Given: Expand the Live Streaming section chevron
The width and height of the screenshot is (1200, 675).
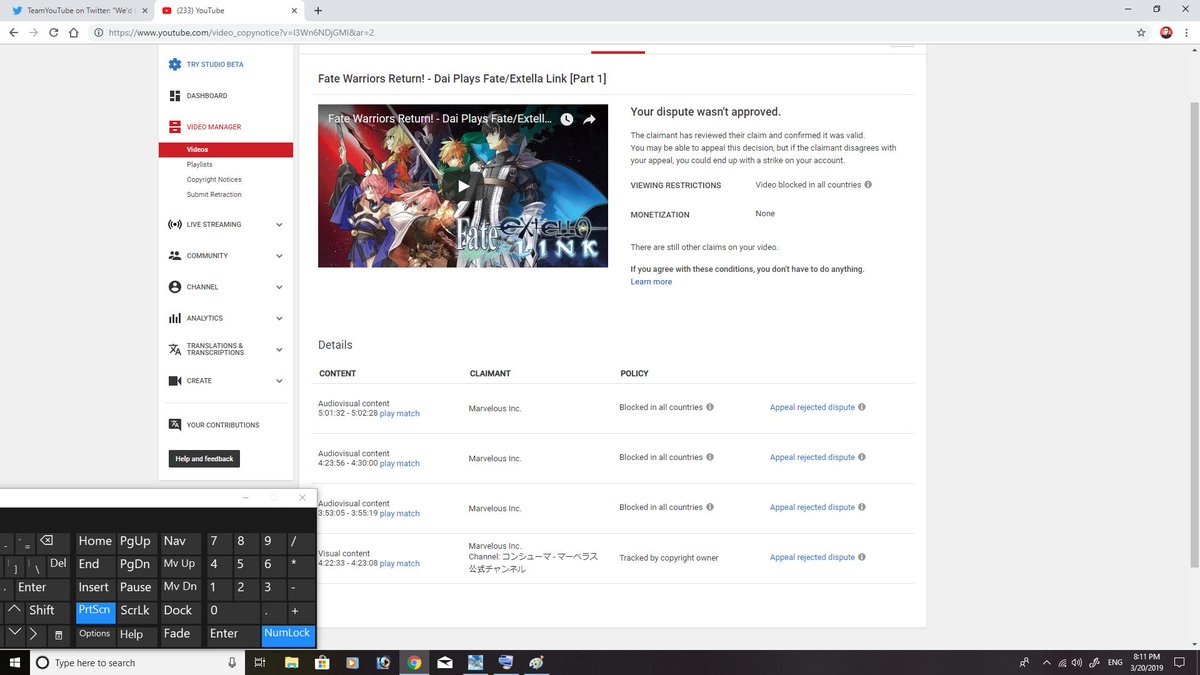Looking at the screenshot, I should 279,225.
